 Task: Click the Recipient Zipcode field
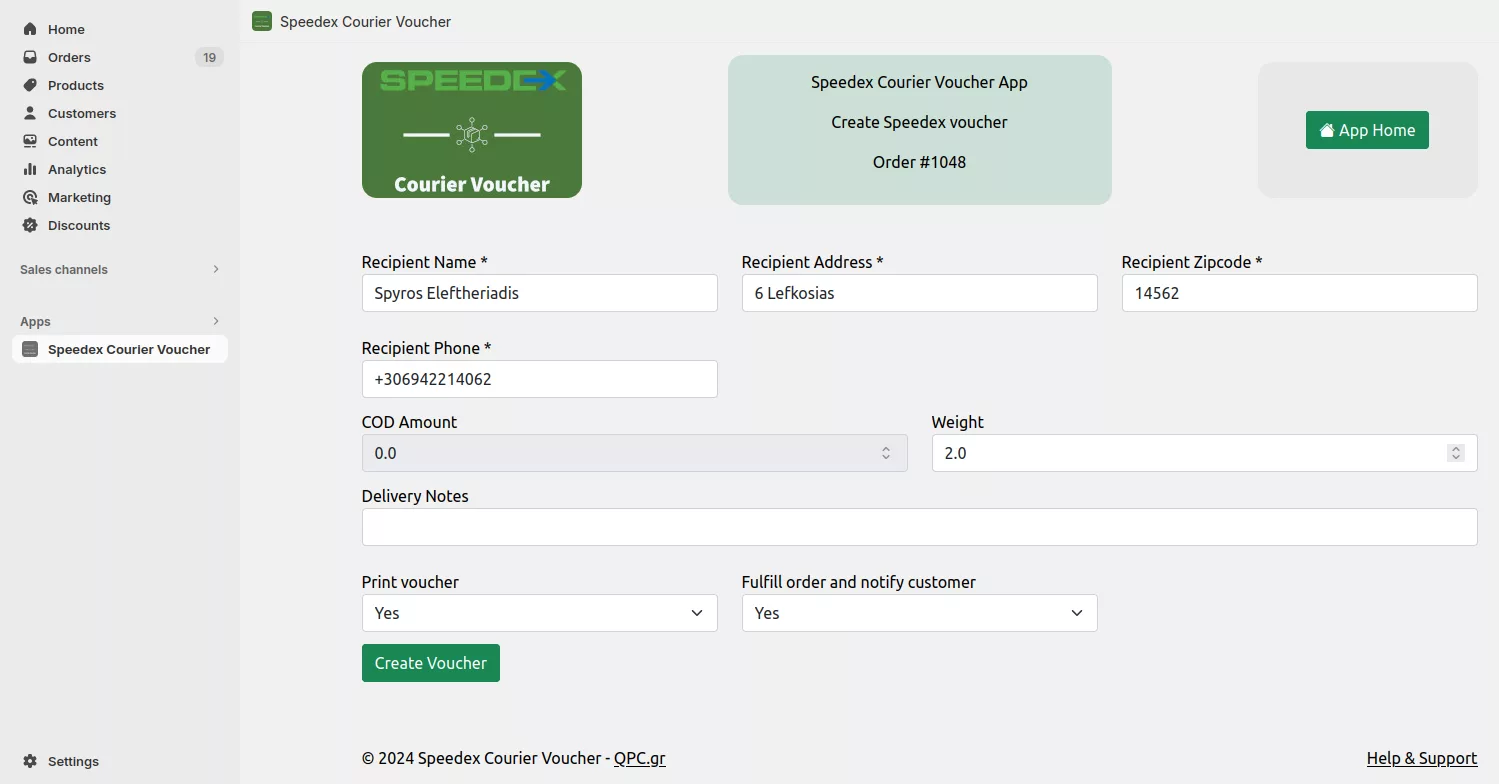point(1300,293)
